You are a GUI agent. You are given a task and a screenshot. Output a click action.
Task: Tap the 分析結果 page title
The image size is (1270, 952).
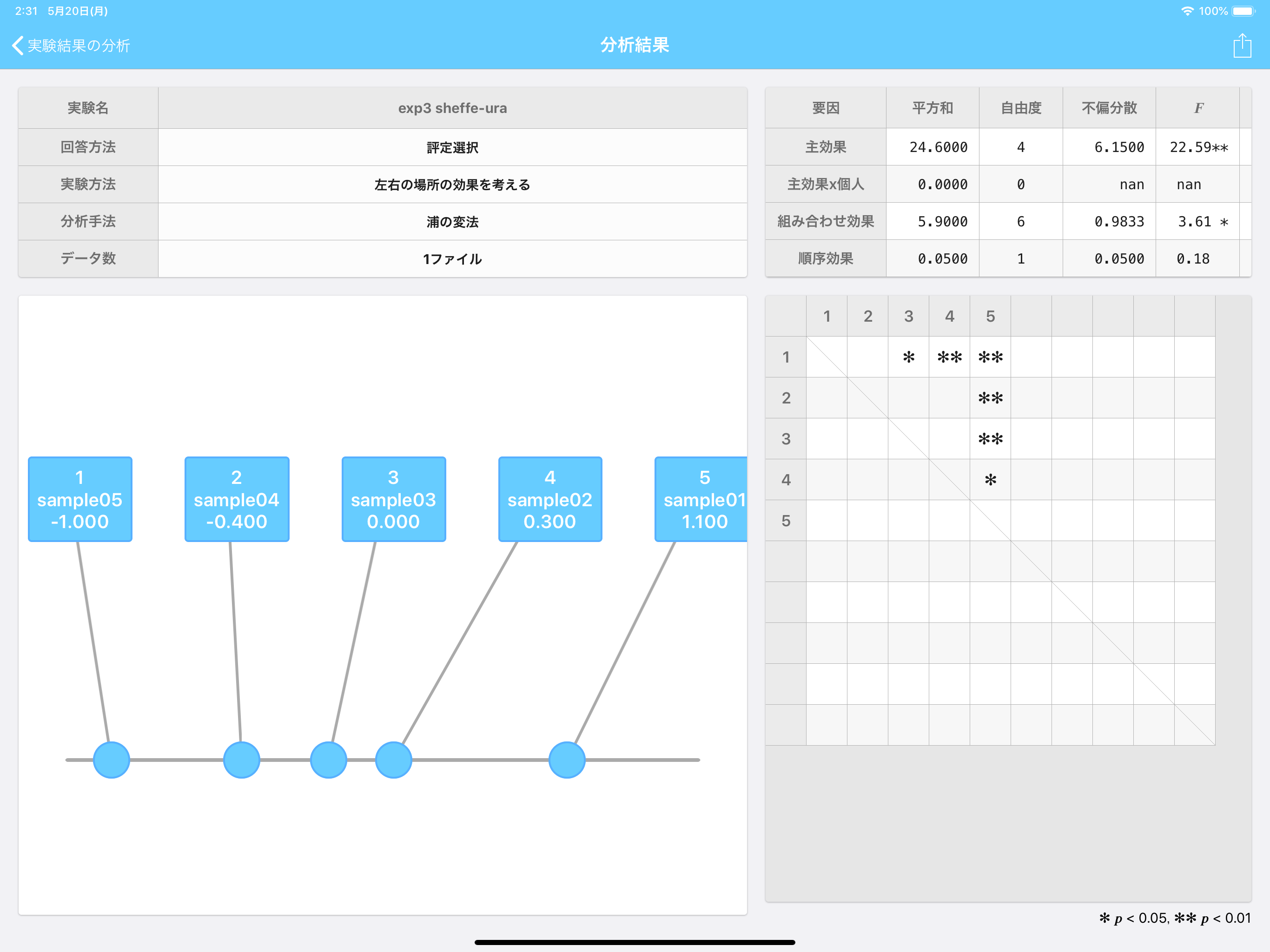point(635,45)
